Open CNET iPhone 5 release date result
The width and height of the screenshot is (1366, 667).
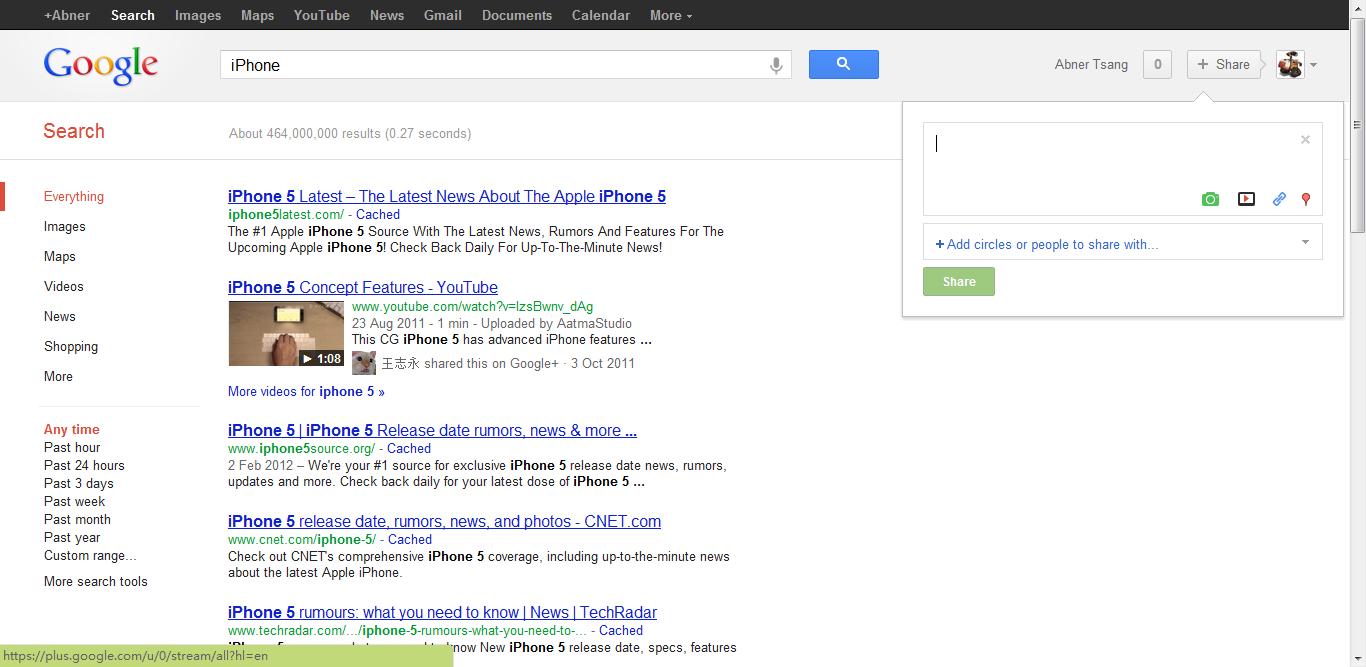pyautogui.click(x=444, y=521)
